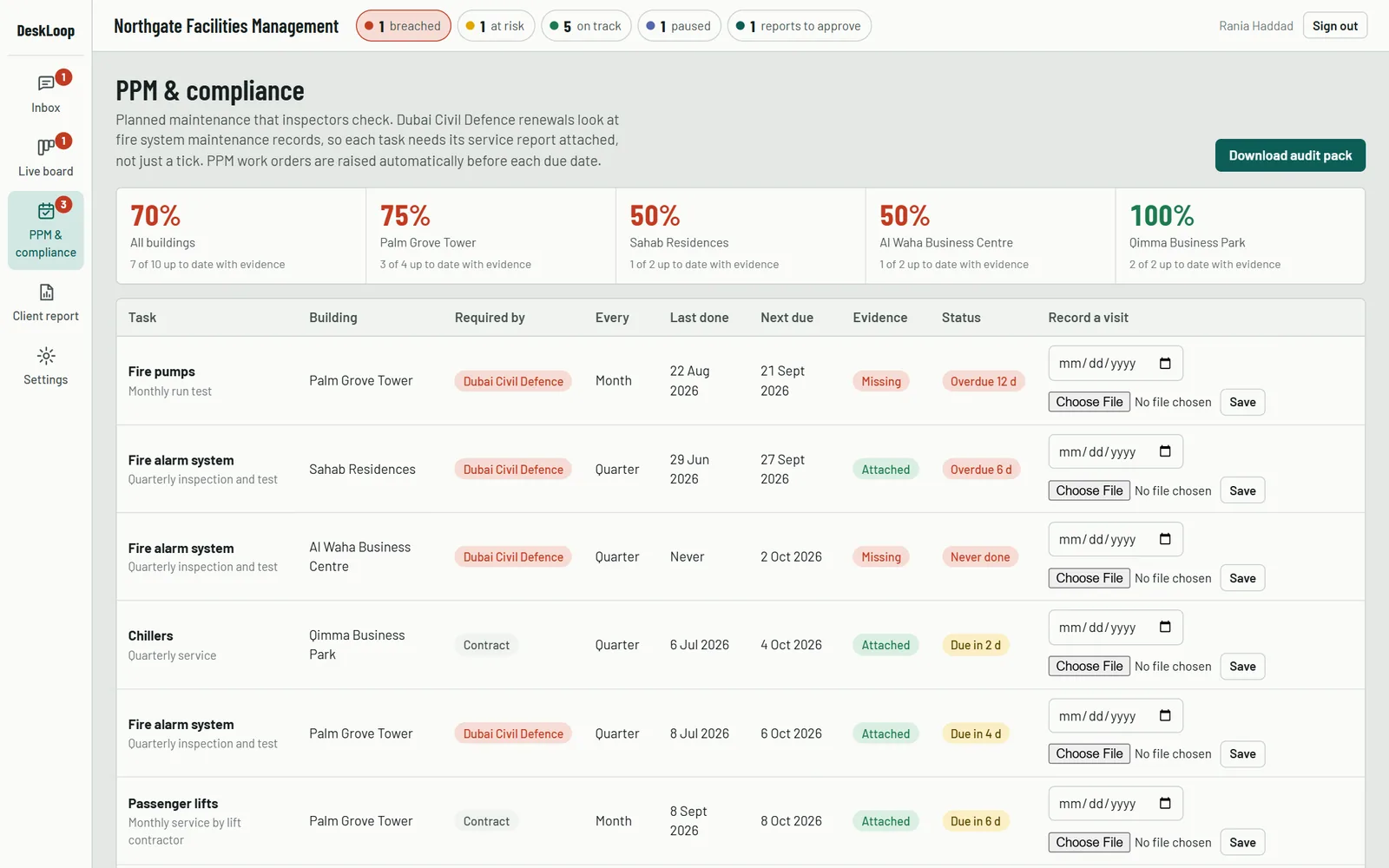Select the All buildings 70% card
This screenshot has width=1389, height=868.
241,236
